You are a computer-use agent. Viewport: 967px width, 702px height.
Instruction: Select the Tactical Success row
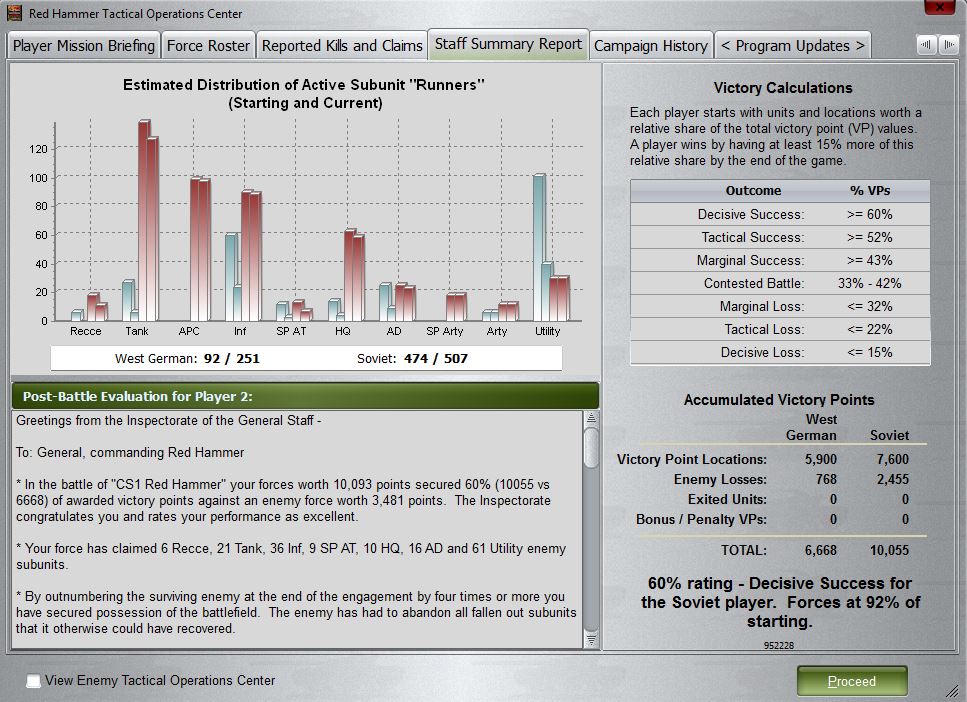pyautogui.click(x=780, y=237)
